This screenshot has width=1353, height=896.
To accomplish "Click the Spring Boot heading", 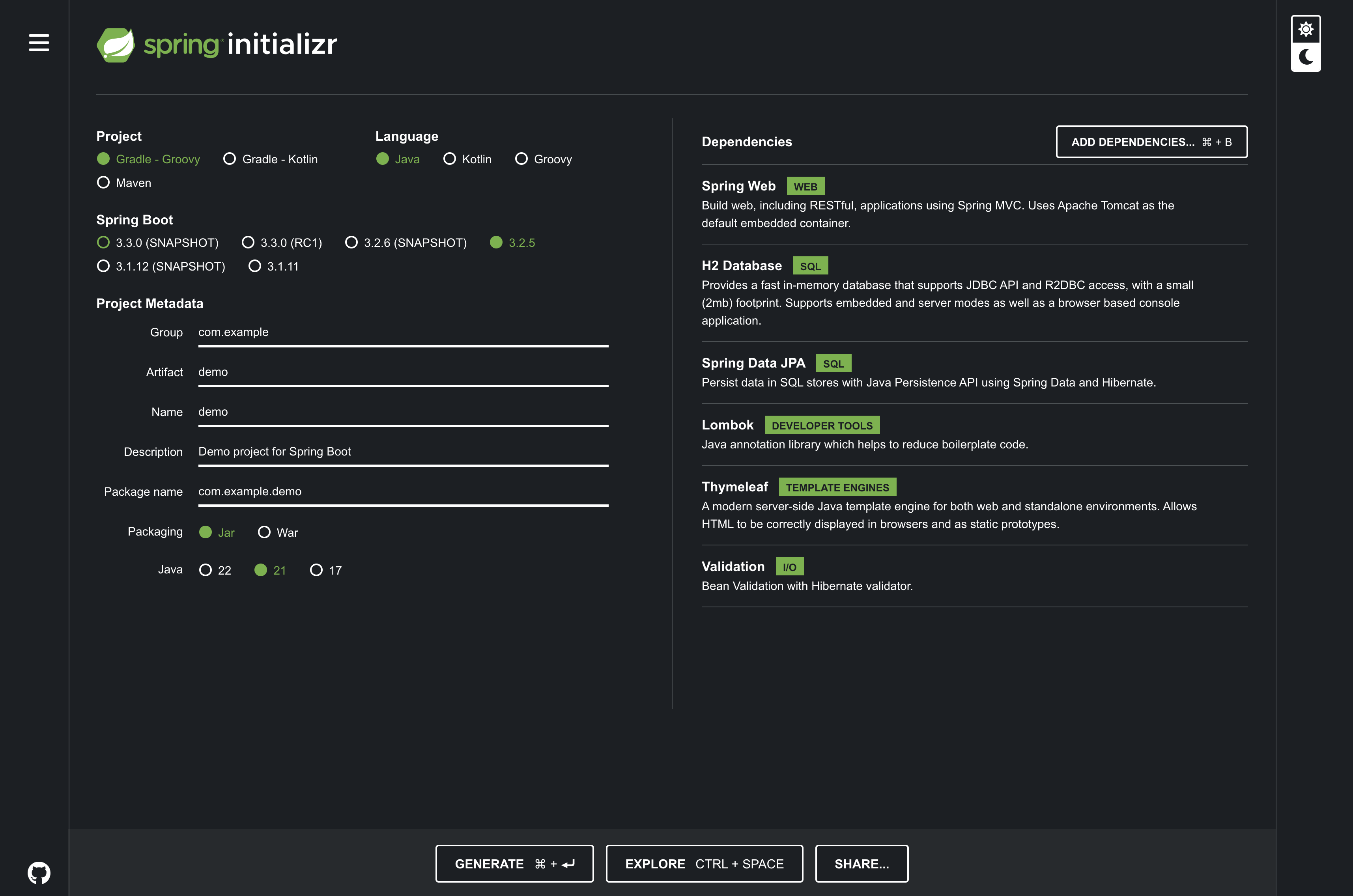I will 135,220.
